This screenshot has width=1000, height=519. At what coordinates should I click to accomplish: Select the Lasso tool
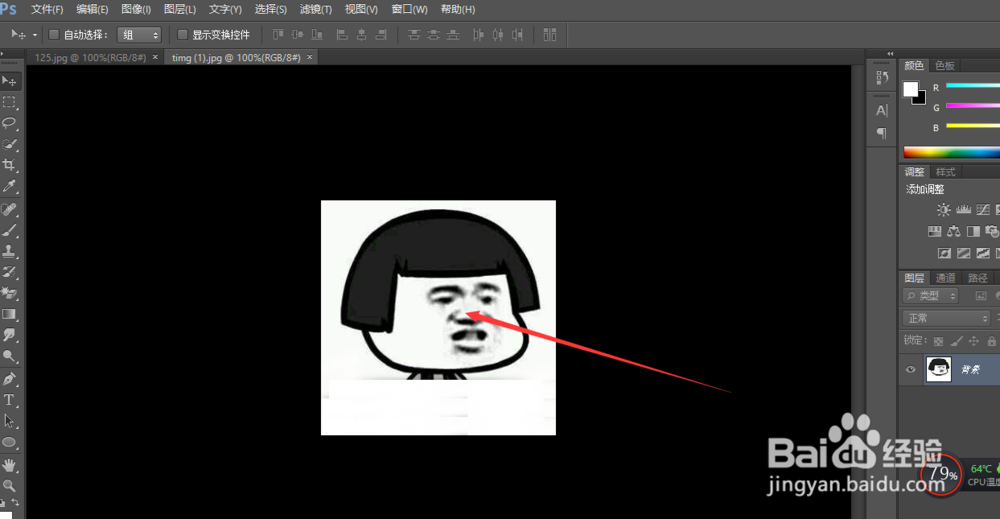click(x=9, y=123)
